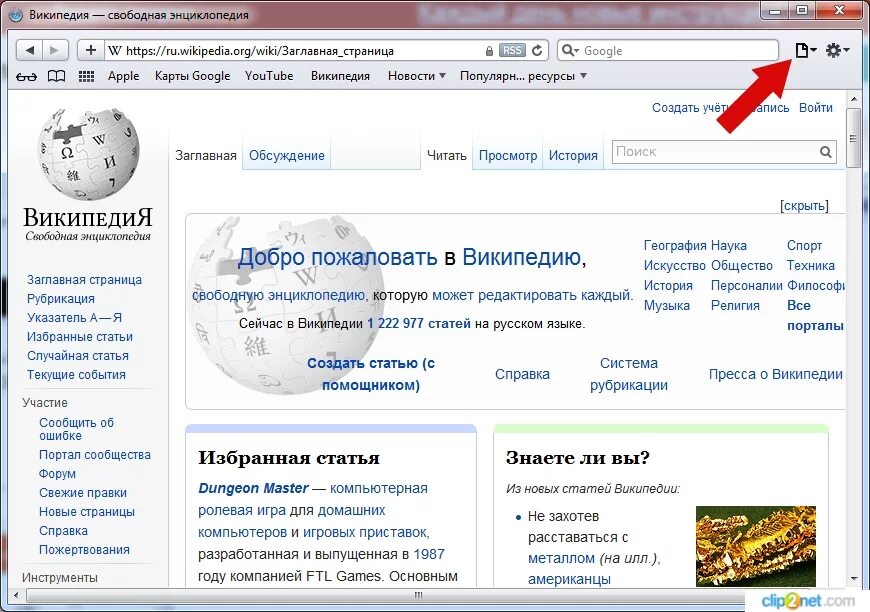Open the Наука portal link
This screenshot has height=612, width=870.
729,245
